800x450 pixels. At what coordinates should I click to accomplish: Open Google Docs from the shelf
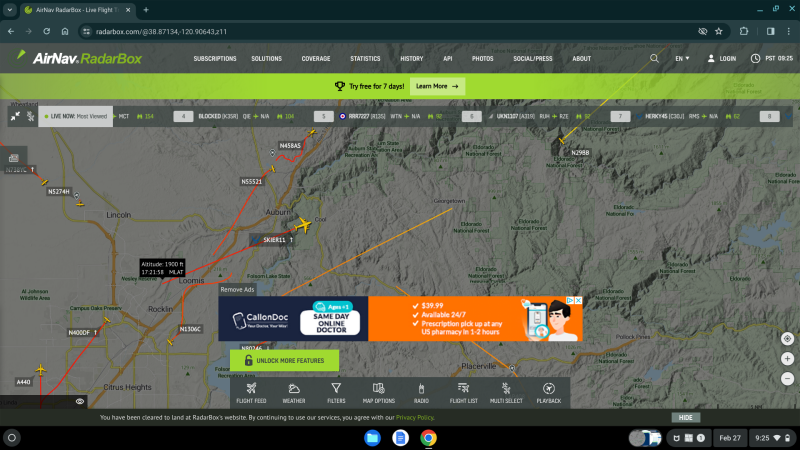(x=401, y=438)
